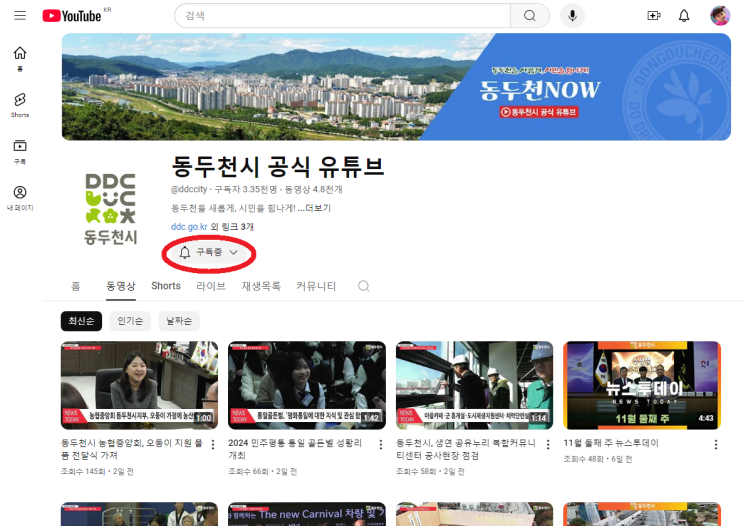Play 농협중앙회 오동이 지원 thumbnail
The width and height of the screenshot is (743, 526).
[139, 385]
